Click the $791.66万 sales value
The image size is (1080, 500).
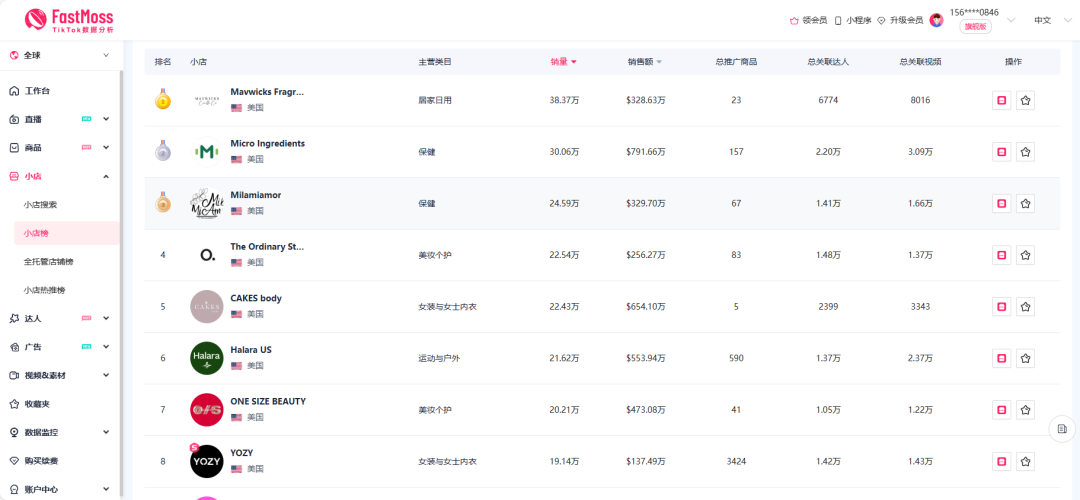coord(646,152)
